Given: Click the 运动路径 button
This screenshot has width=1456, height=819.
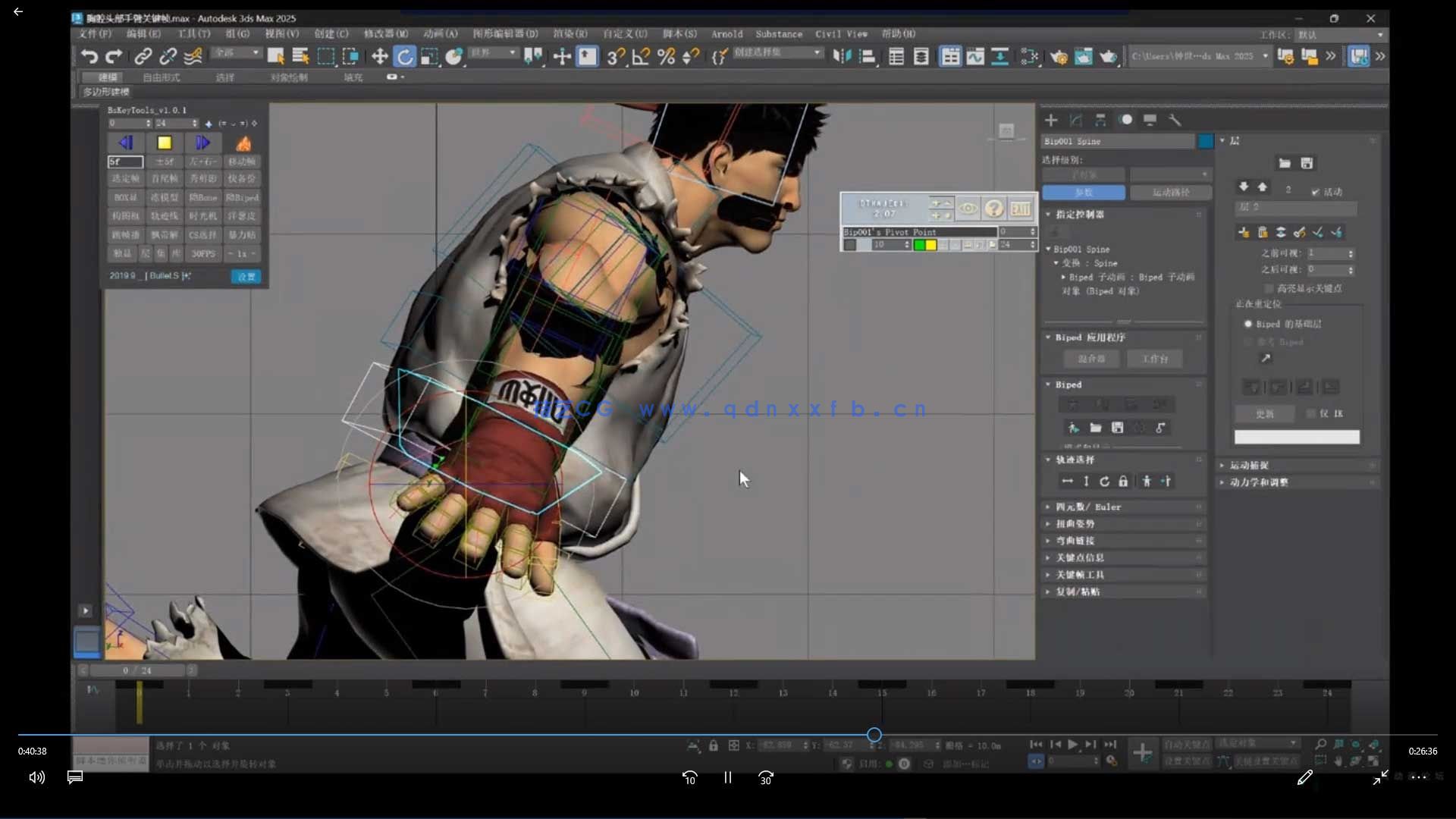Looking at the screenshot, I should (x=1171, y=193).
